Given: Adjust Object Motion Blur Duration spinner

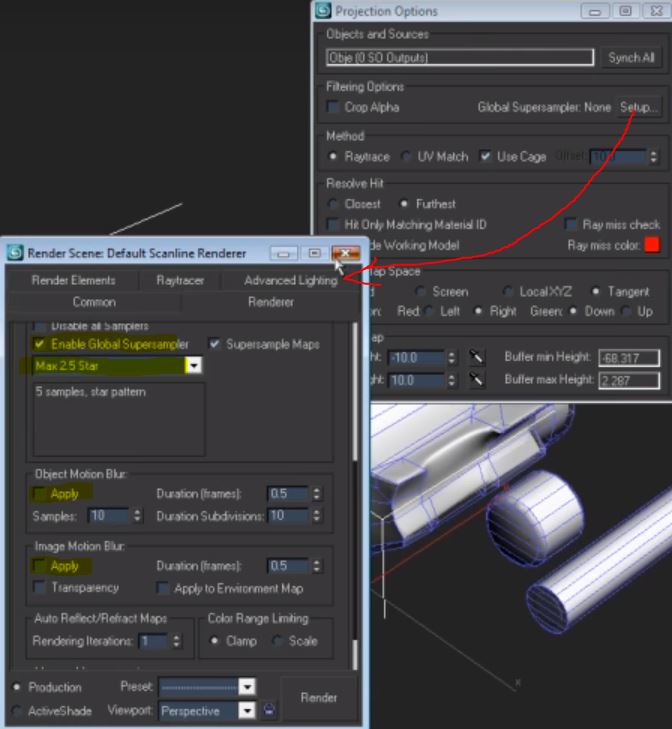Looking at the screenshot, I should click(317, 493).
